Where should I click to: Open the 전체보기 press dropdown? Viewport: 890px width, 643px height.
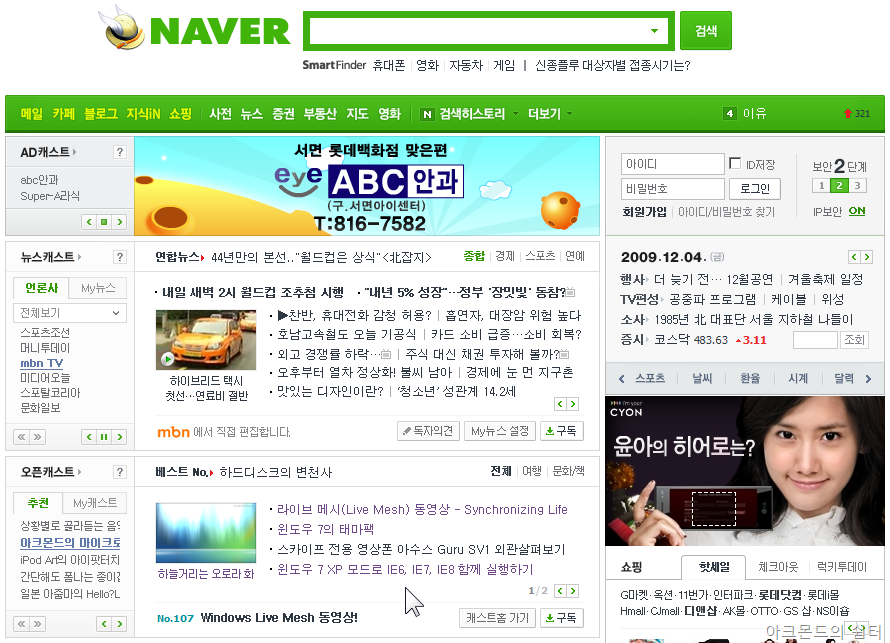(x=69, y=313)
